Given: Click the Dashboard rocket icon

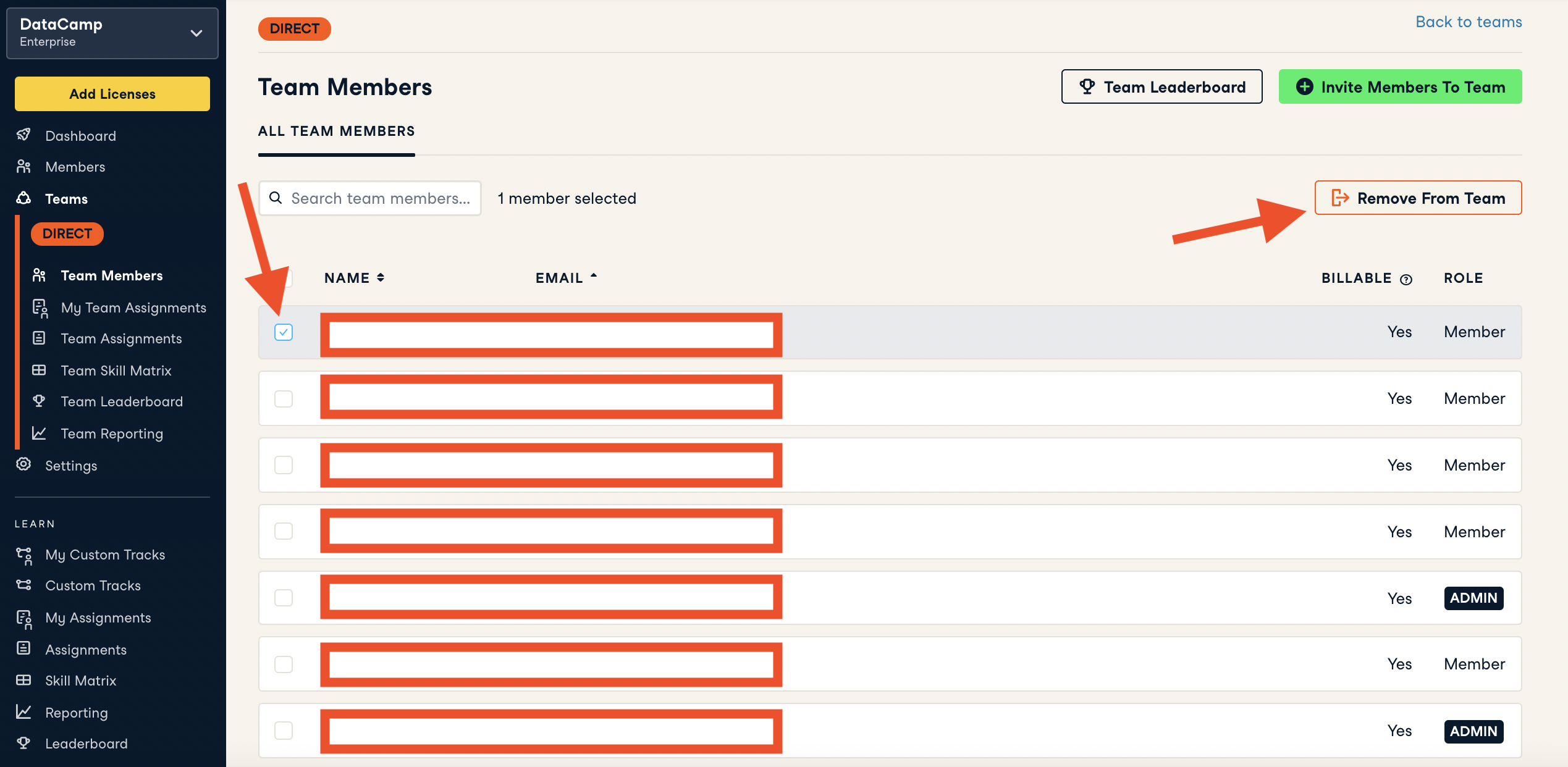Looking at the screenshot, I should (23, 135).
